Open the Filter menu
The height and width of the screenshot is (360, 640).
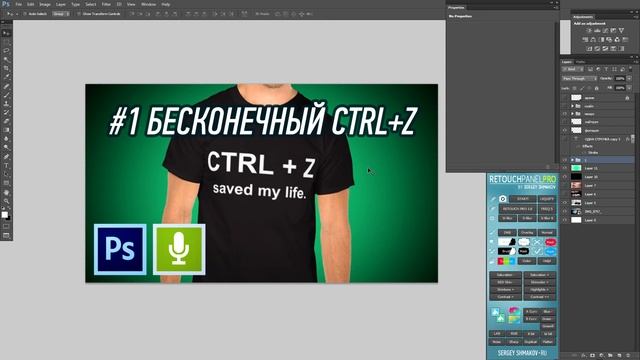(x=106, y=4)
